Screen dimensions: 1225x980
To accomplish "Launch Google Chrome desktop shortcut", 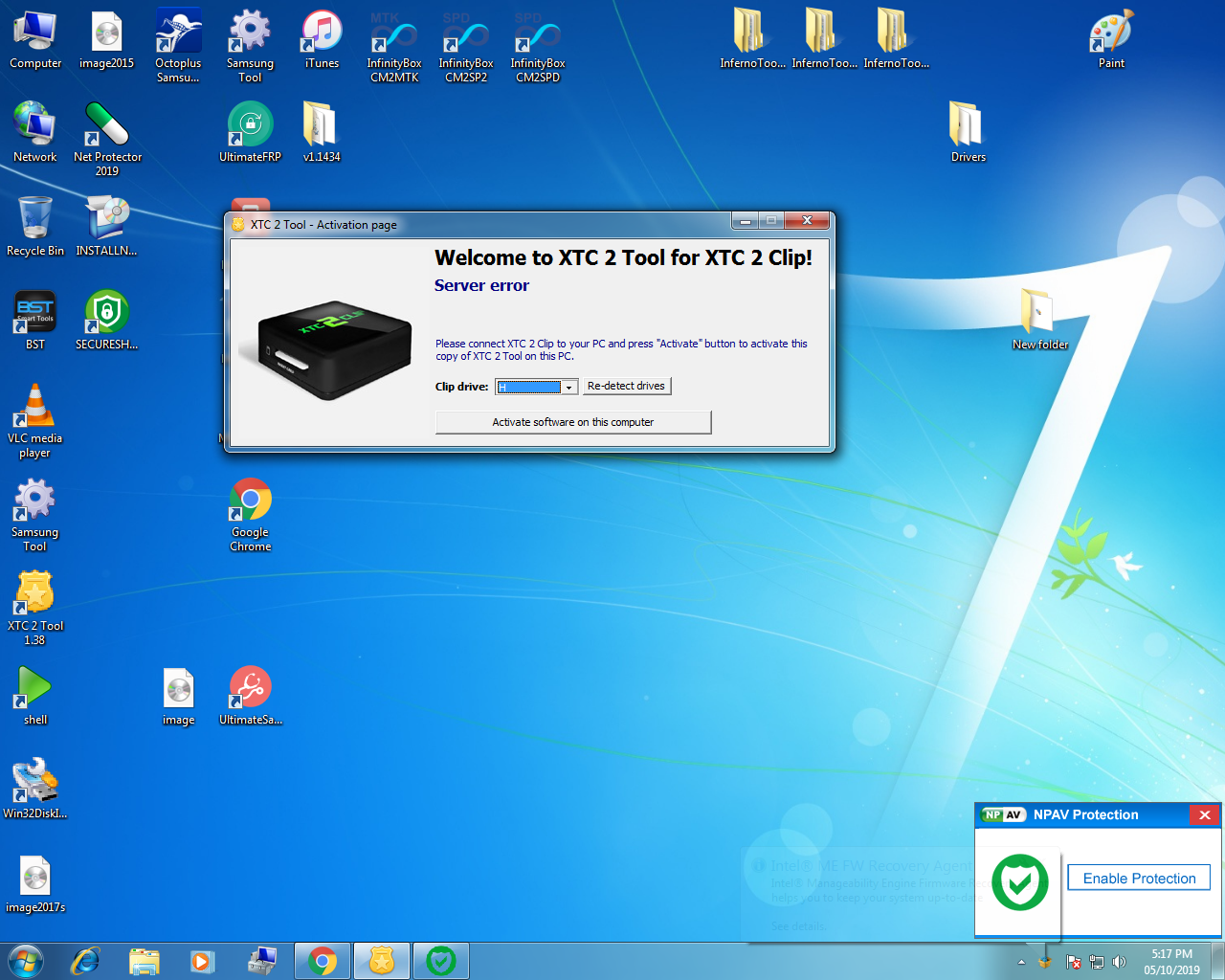I will tap(250, 515).
